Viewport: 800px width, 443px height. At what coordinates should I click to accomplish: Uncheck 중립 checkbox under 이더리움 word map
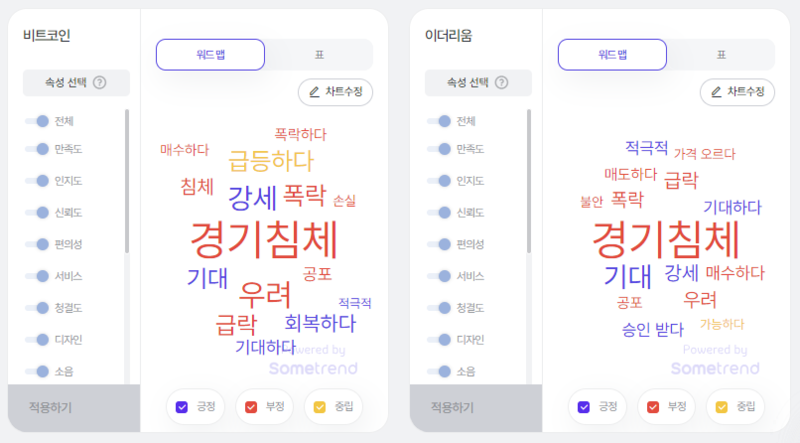point(721,407)
